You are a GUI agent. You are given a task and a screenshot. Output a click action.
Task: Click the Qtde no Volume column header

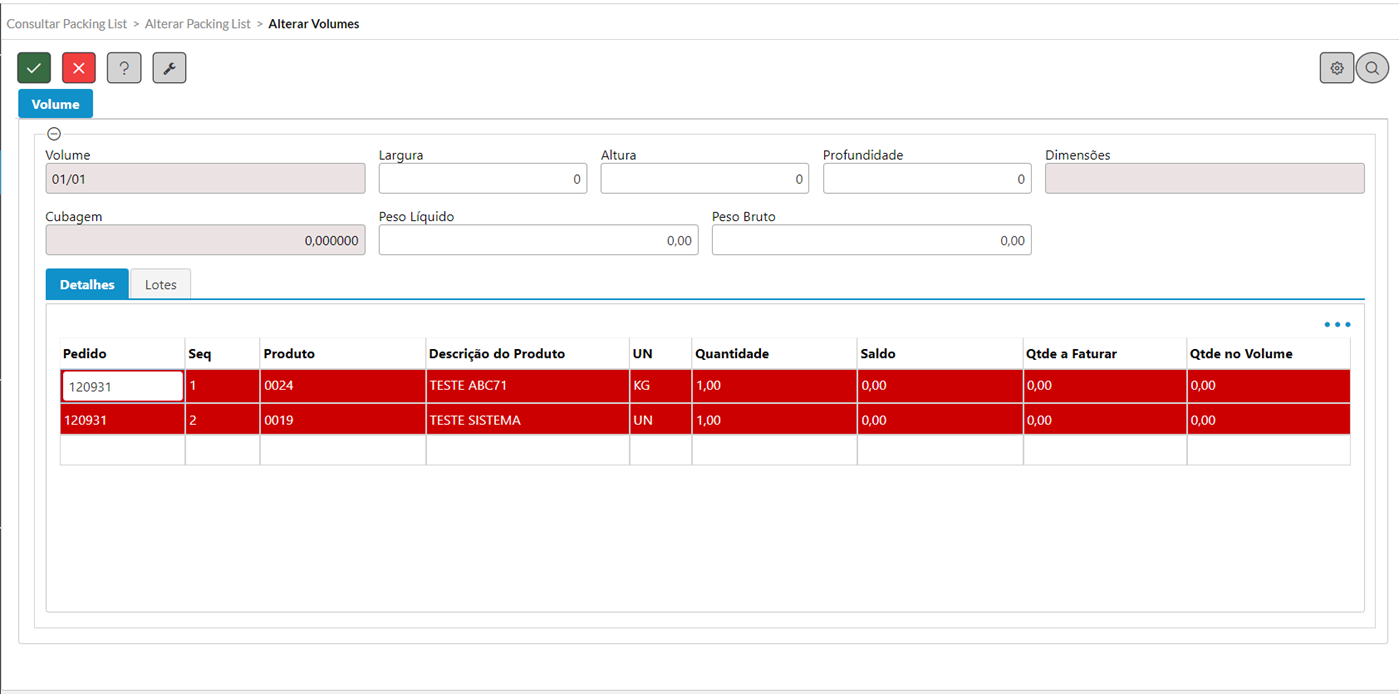tap(1241, 354)
